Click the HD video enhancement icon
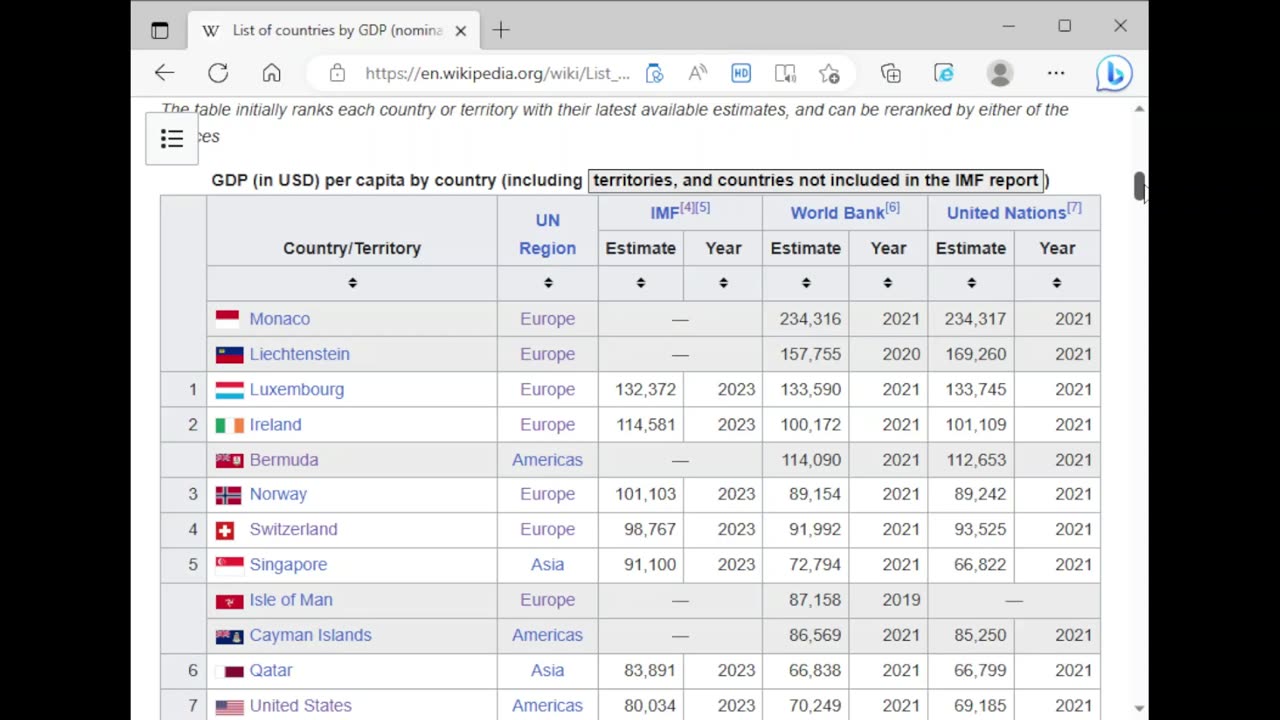 741,73
